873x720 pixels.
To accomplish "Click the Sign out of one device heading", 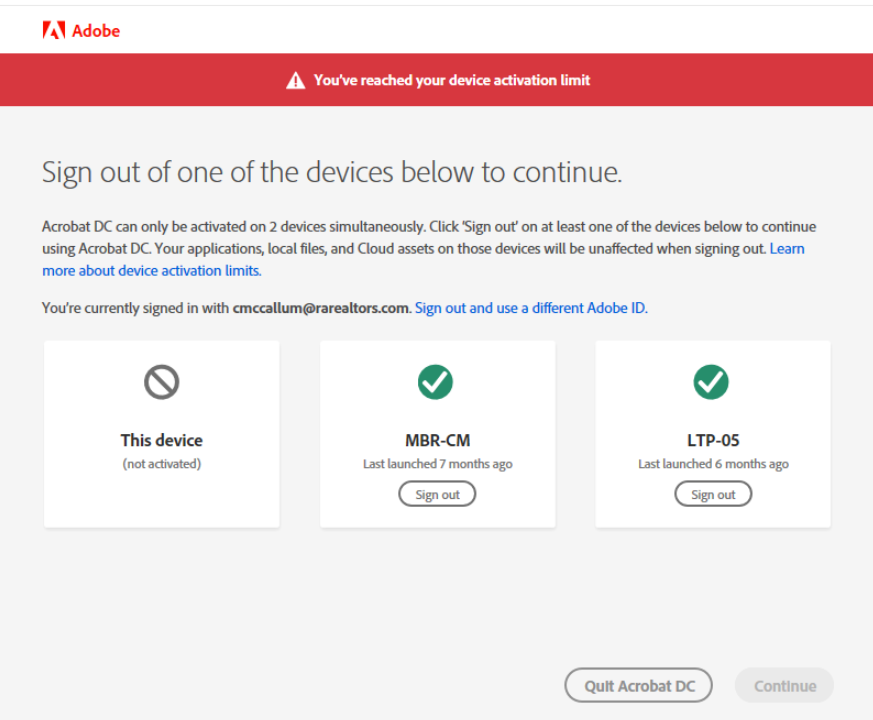I will click(x=332, y=172).
